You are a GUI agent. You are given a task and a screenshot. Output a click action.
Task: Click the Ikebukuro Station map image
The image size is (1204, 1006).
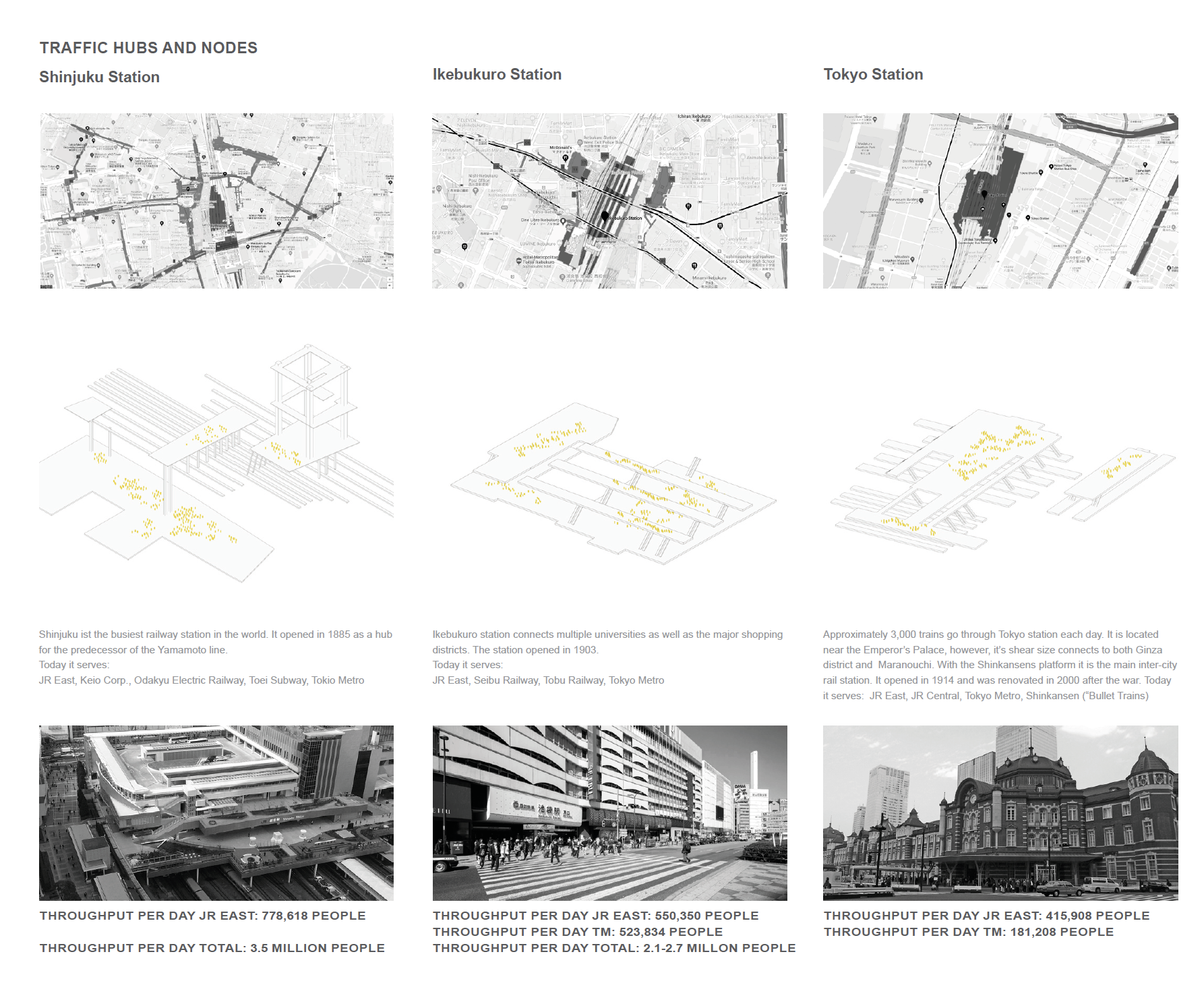[609, 201]
